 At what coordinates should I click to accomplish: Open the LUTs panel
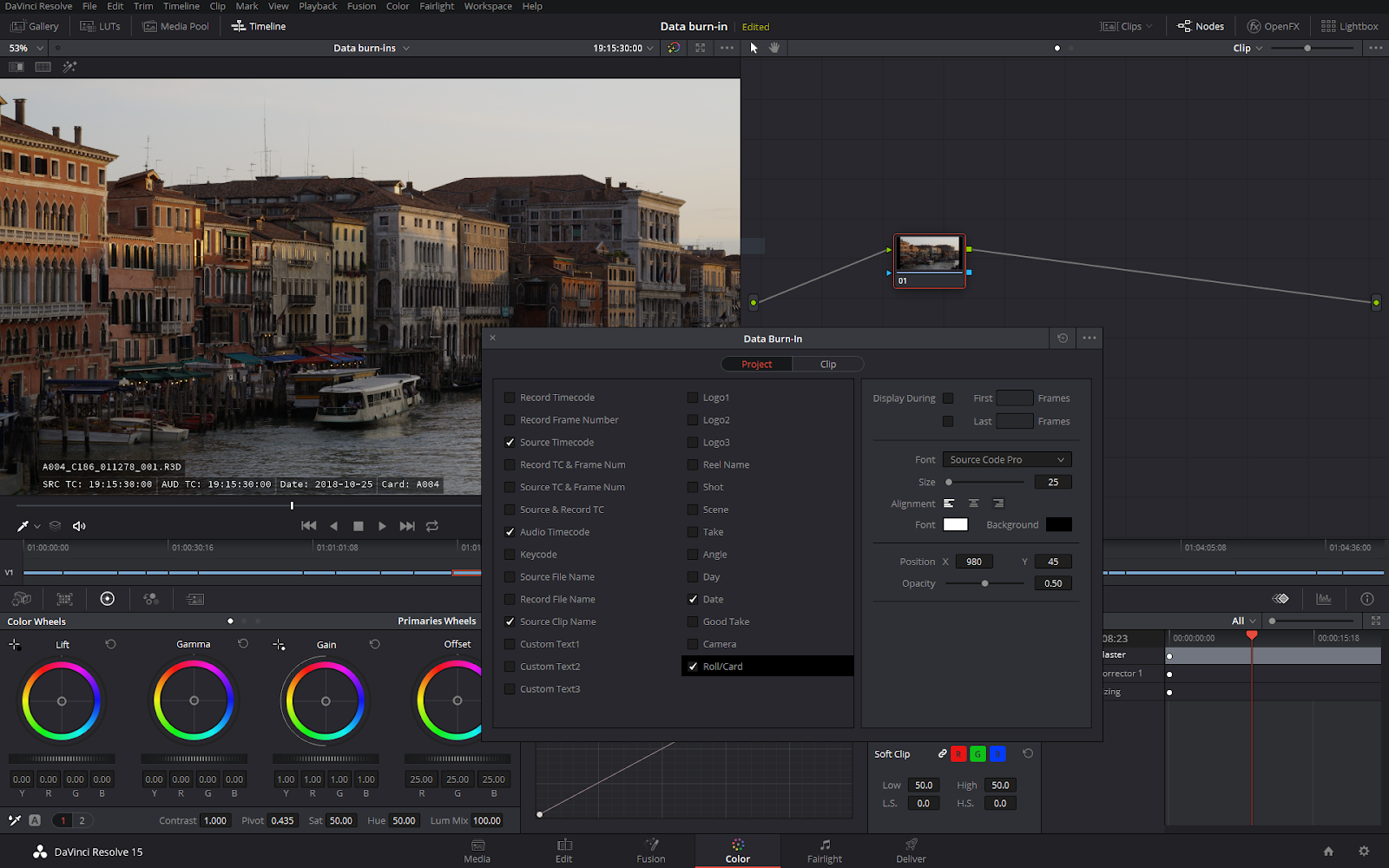click(x=100, y=26)
